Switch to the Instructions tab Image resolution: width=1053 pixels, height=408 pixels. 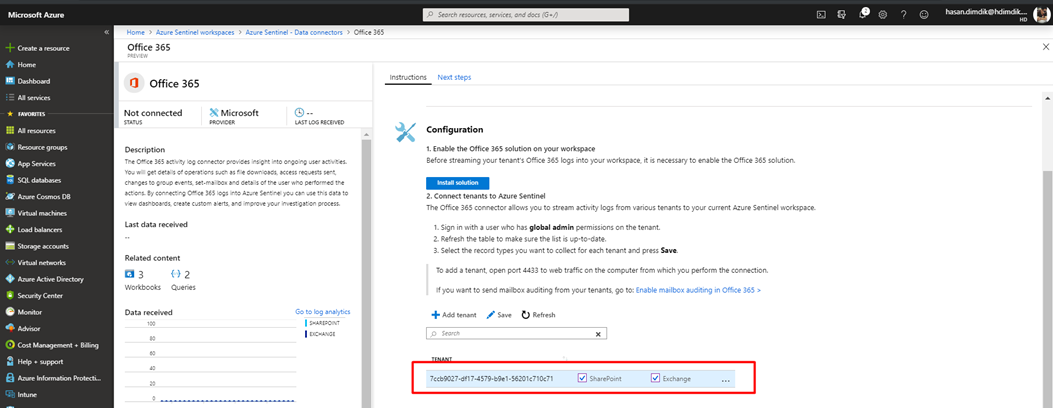point(408,77)
